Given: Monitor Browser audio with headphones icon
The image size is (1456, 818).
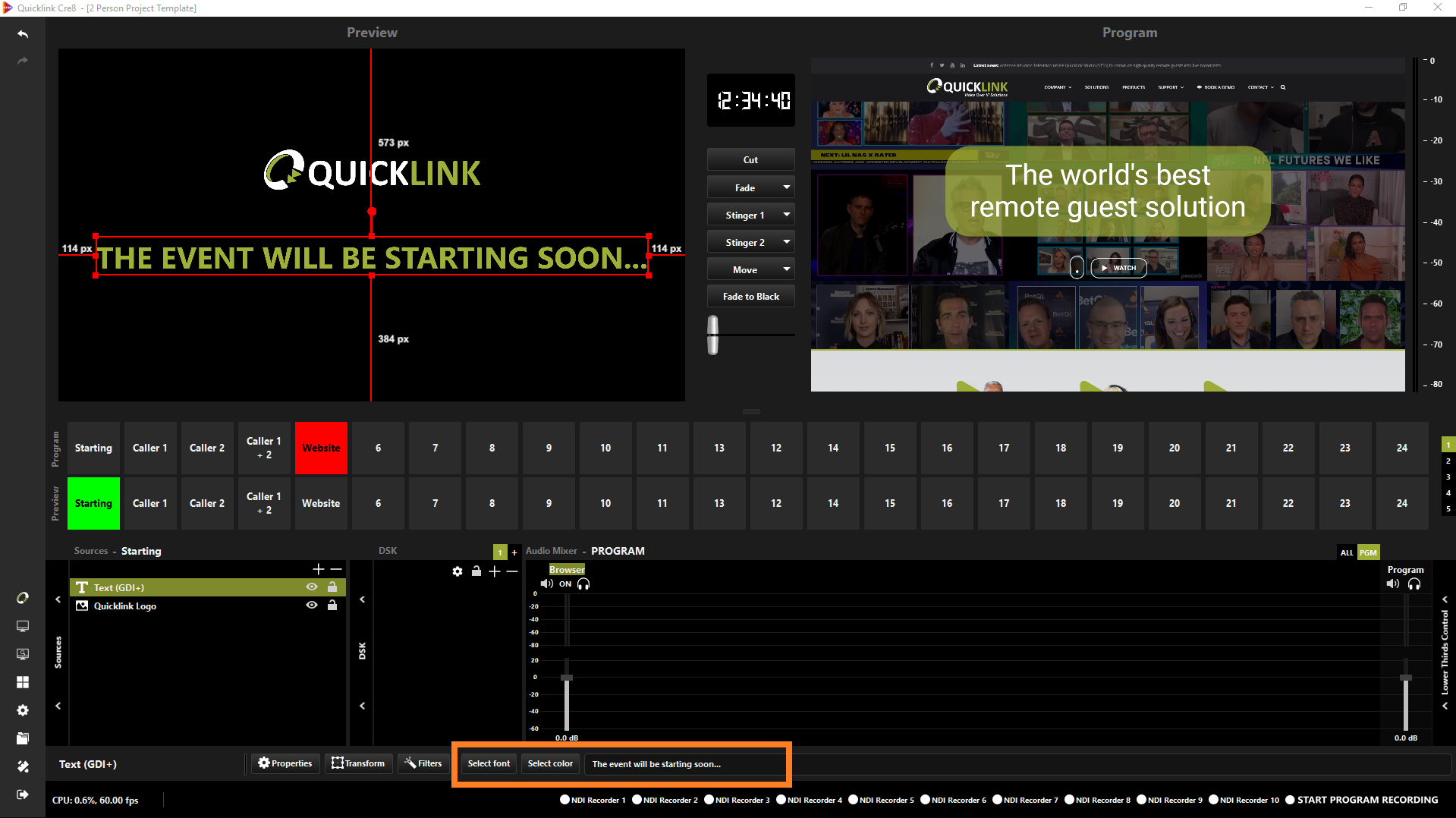Looking at the screenshot, I should (583, 584).
